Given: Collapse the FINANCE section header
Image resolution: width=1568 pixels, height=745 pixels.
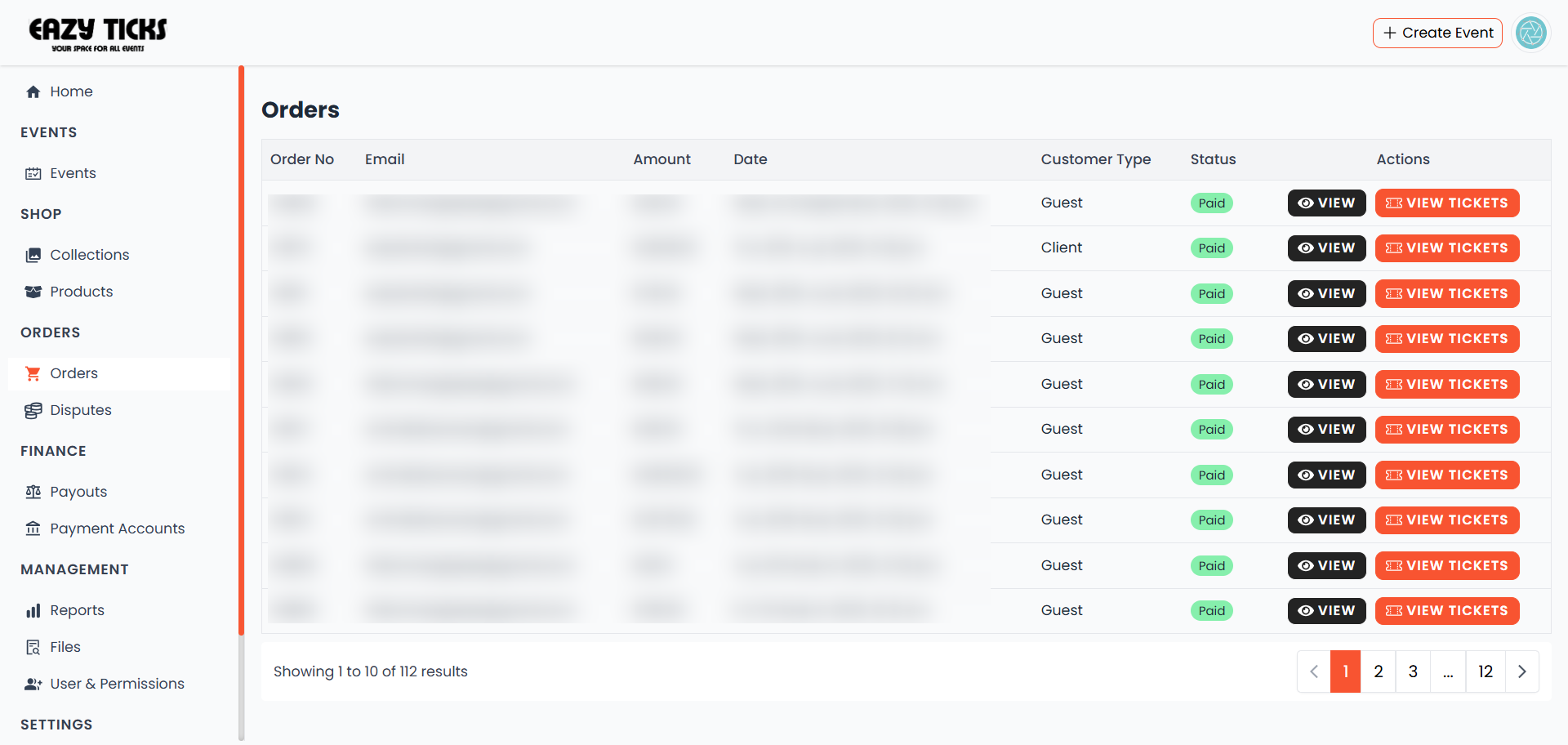Looking at the screenshot, I should pyautogui.click(x=53, y=450).
